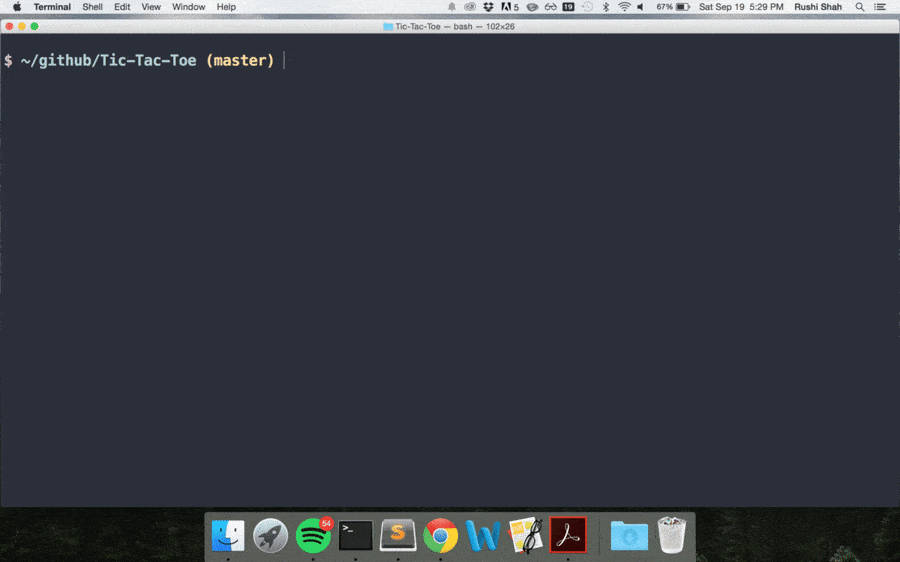The width and height of the screenshot is (900, 562).
Task: Click the notification bell icon in menu bar
Action: [x=452, y=7]
